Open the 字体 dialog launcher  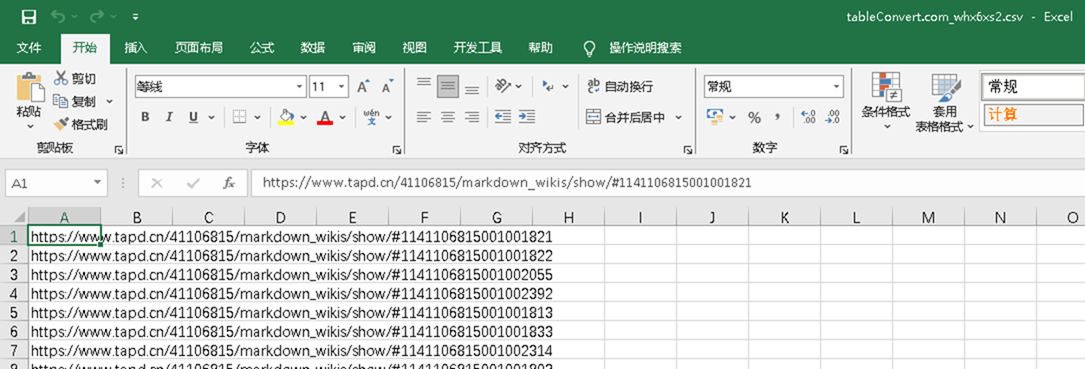(397, 150)
